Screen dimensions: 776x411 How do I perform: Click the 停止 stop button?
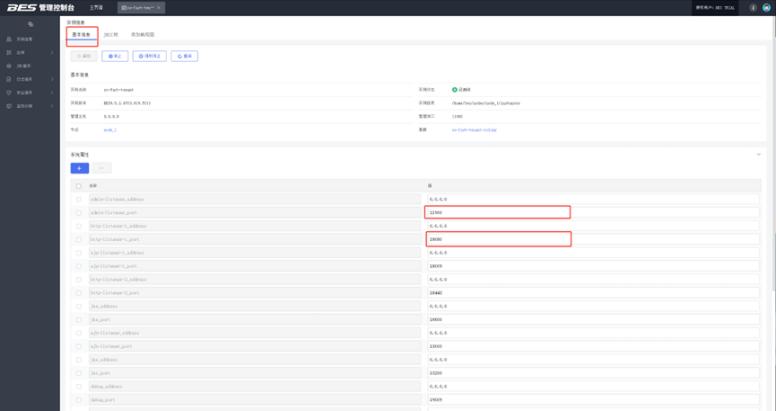(x=115, y=56)
